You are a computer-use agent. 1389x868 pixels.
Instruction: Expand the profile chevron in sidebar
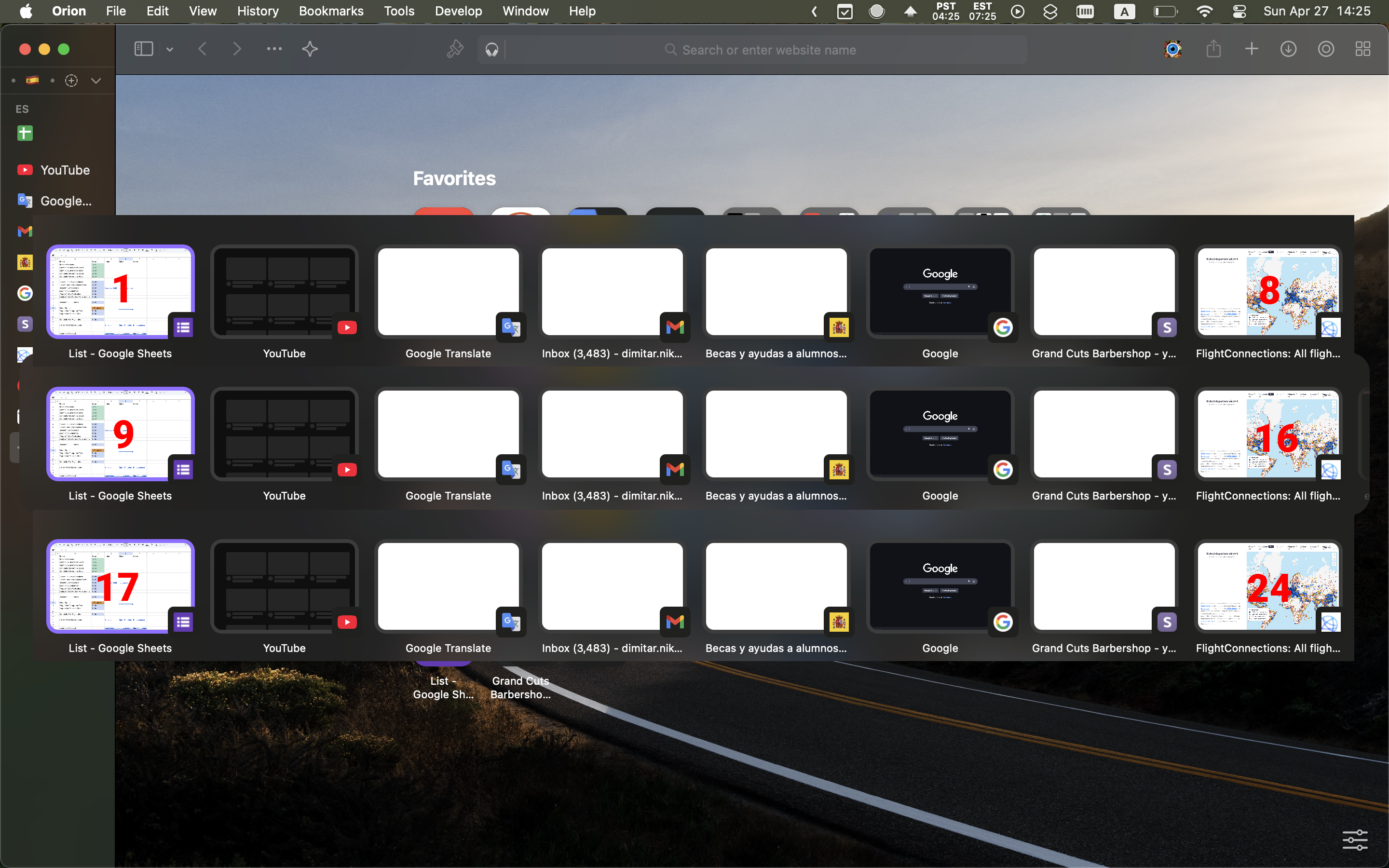click(96, 81)
